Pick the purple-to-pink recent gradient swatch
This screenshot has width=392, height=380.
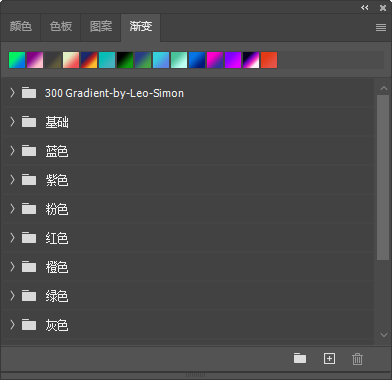coord(35,60)
